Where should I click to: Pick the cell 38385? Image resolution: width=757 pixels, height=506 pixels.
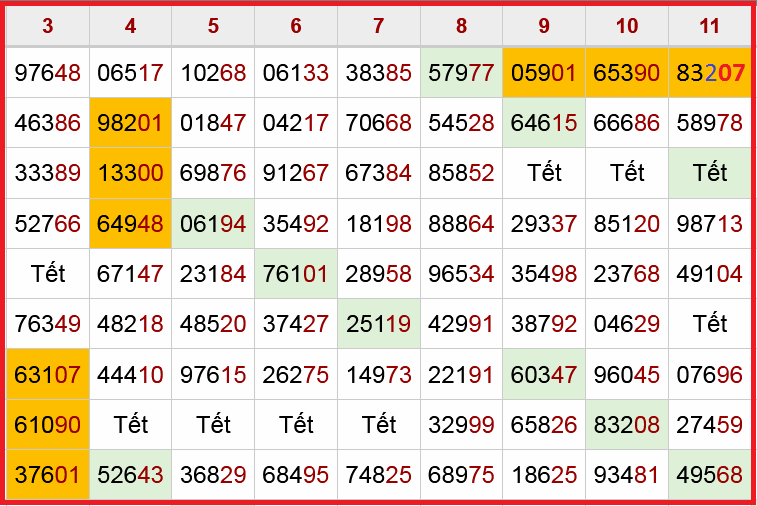pyautogui.click(x=378, y=73)
